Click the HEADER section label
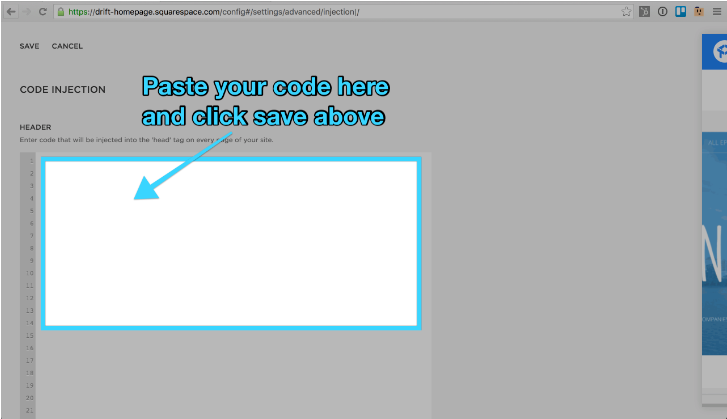 point(35,127)
